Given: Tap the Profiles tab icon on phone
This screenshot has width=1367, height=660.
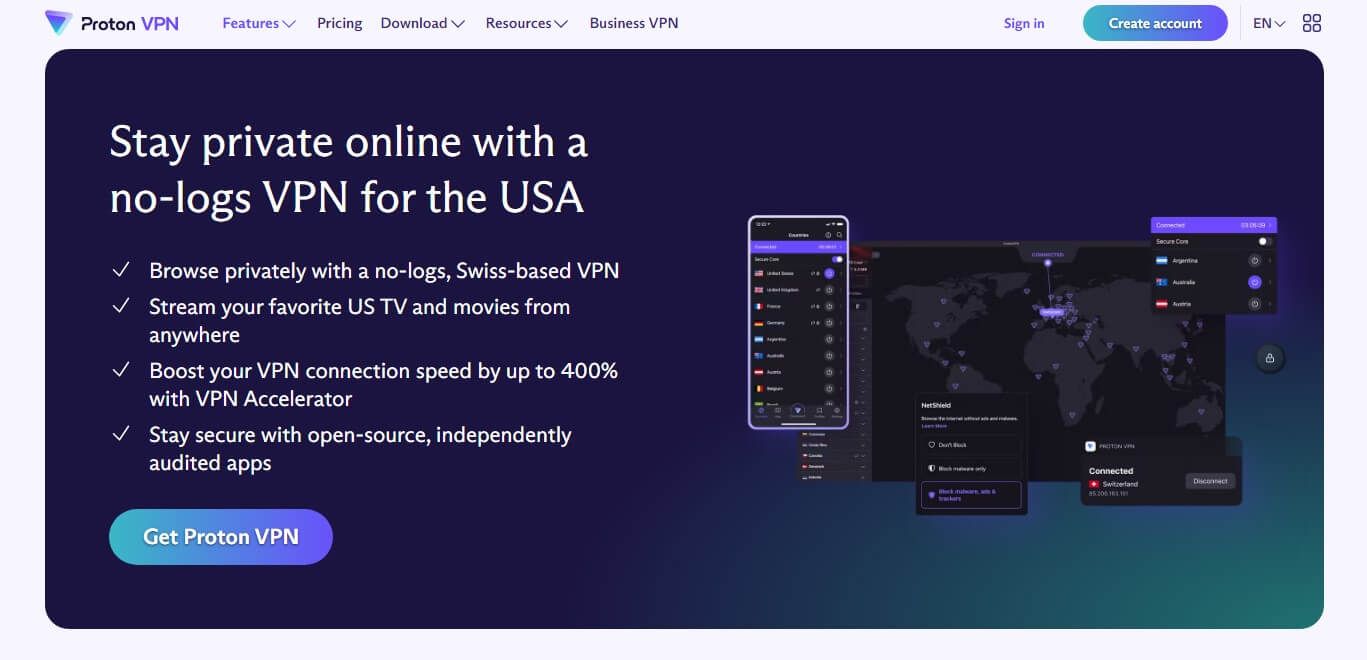Looking at the screenshot, I should pos(819,412).
